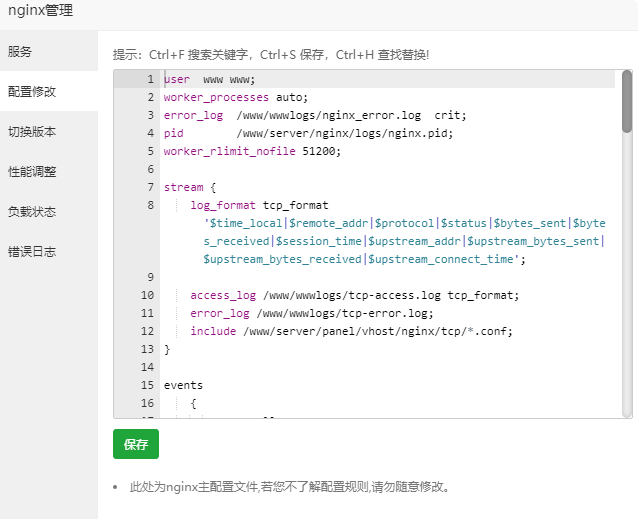Switch to the 切换版本 tab

[32, 131]
